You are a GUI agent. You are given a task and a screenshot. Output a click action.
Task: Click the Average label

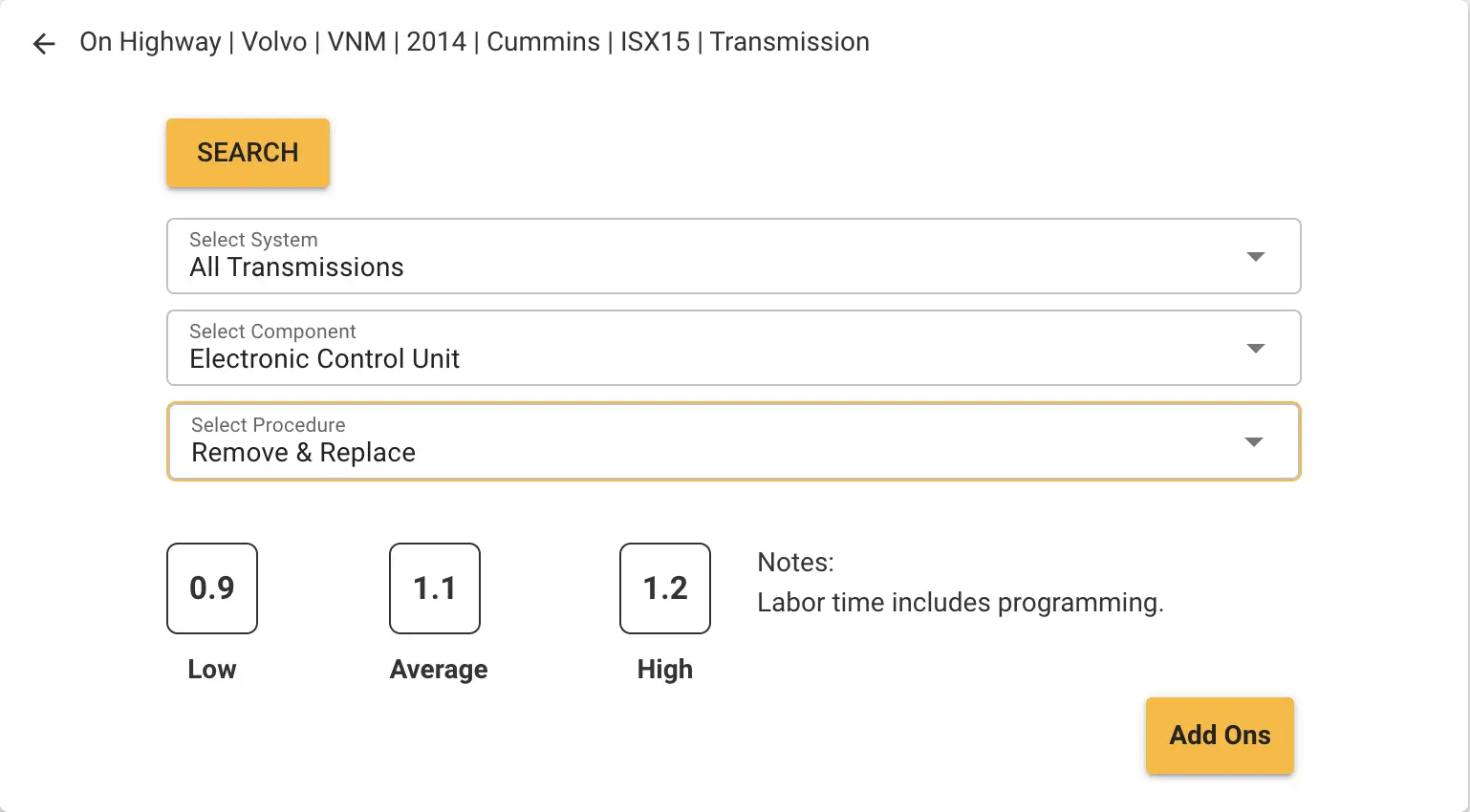[439, 670]
